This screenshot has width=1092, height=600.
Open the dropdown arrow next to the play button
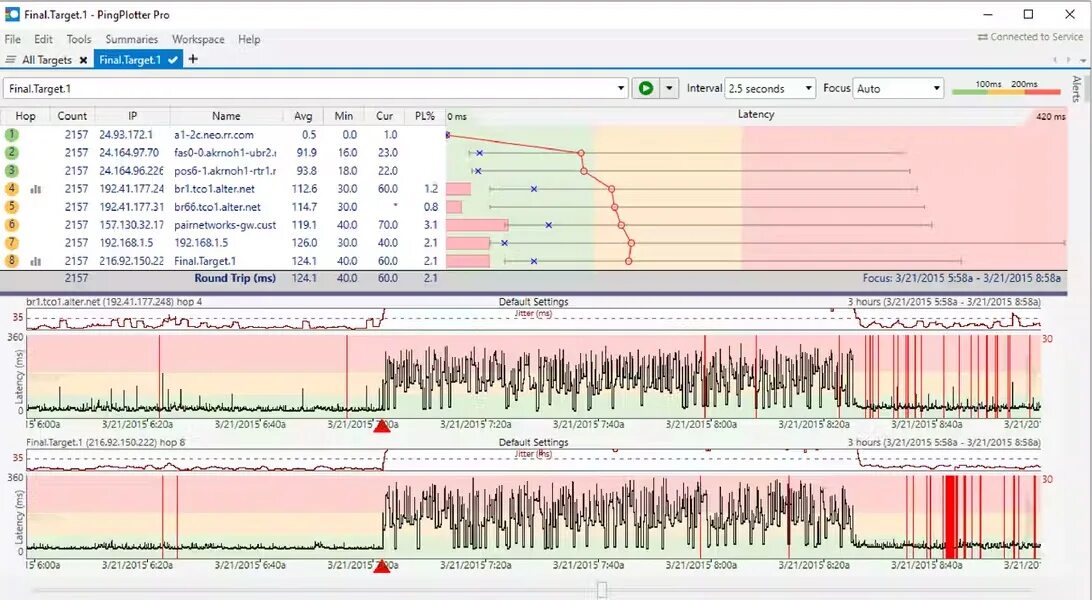[669, 88]
